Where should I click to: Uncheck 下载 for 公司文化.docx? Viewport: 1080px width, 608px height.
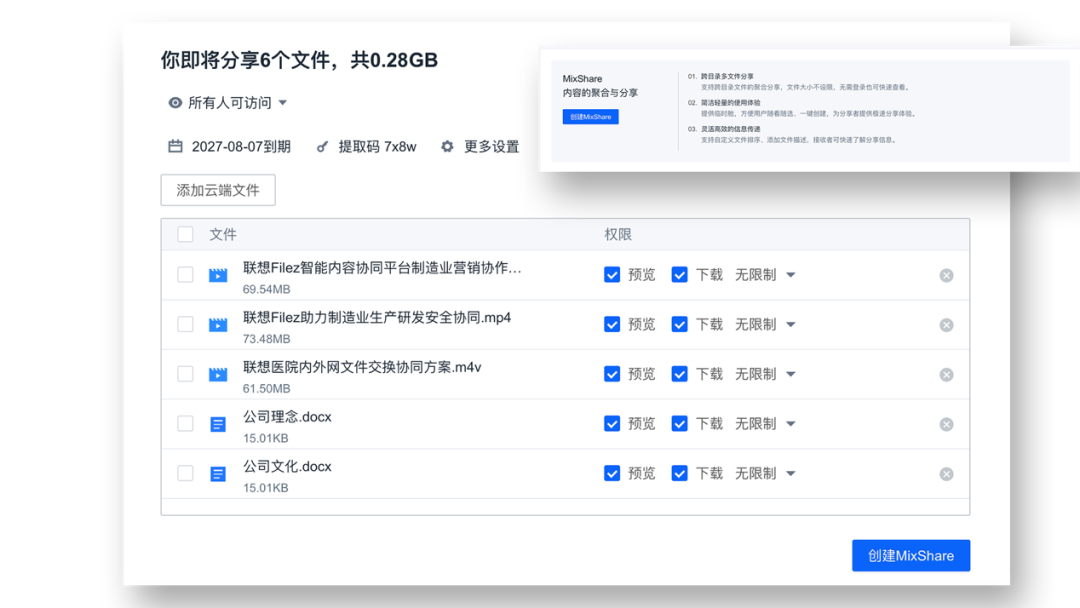679,473
